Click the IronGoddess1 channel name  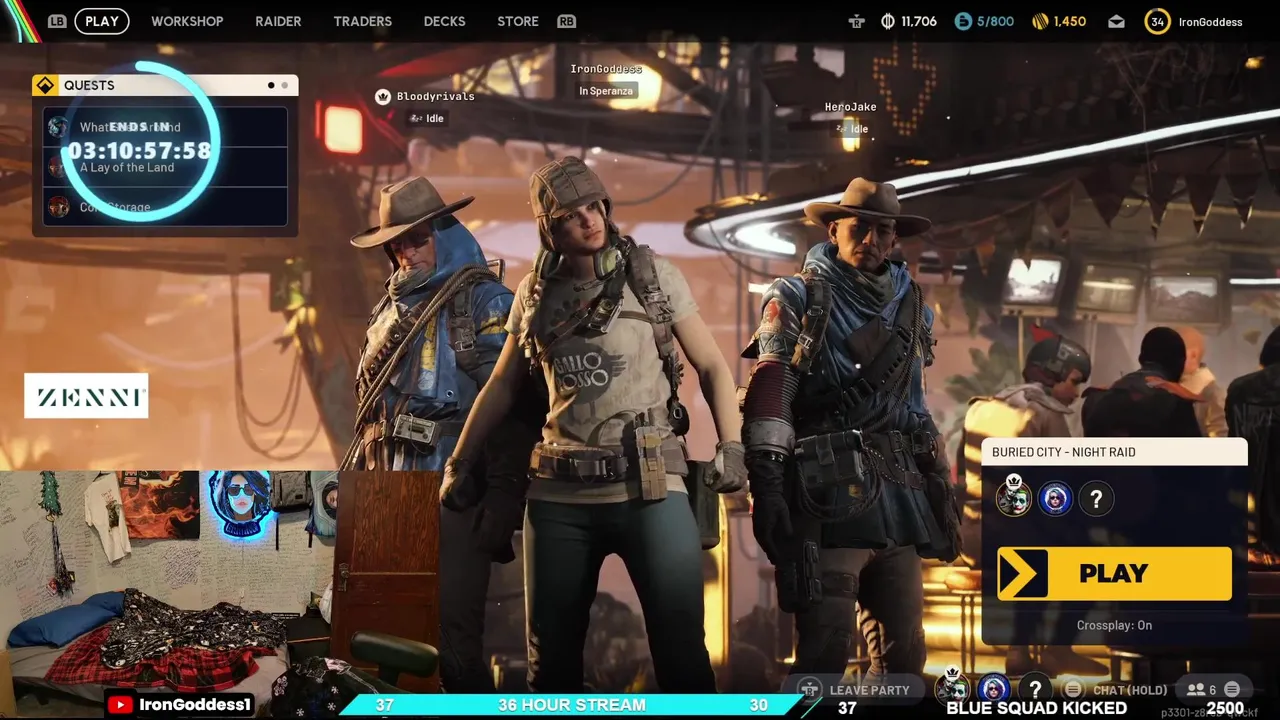[x=195, y=705]
